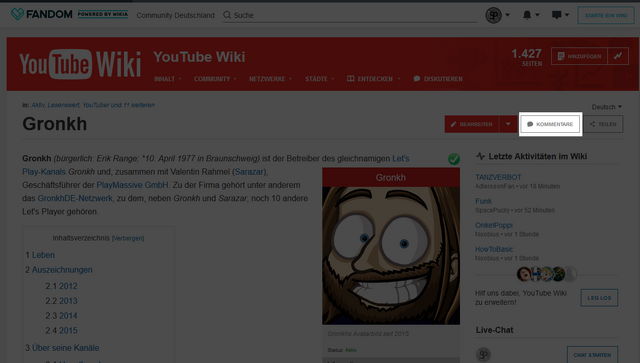
Task: Expand the notifications dropdown arrow
Action: (537, 15)
